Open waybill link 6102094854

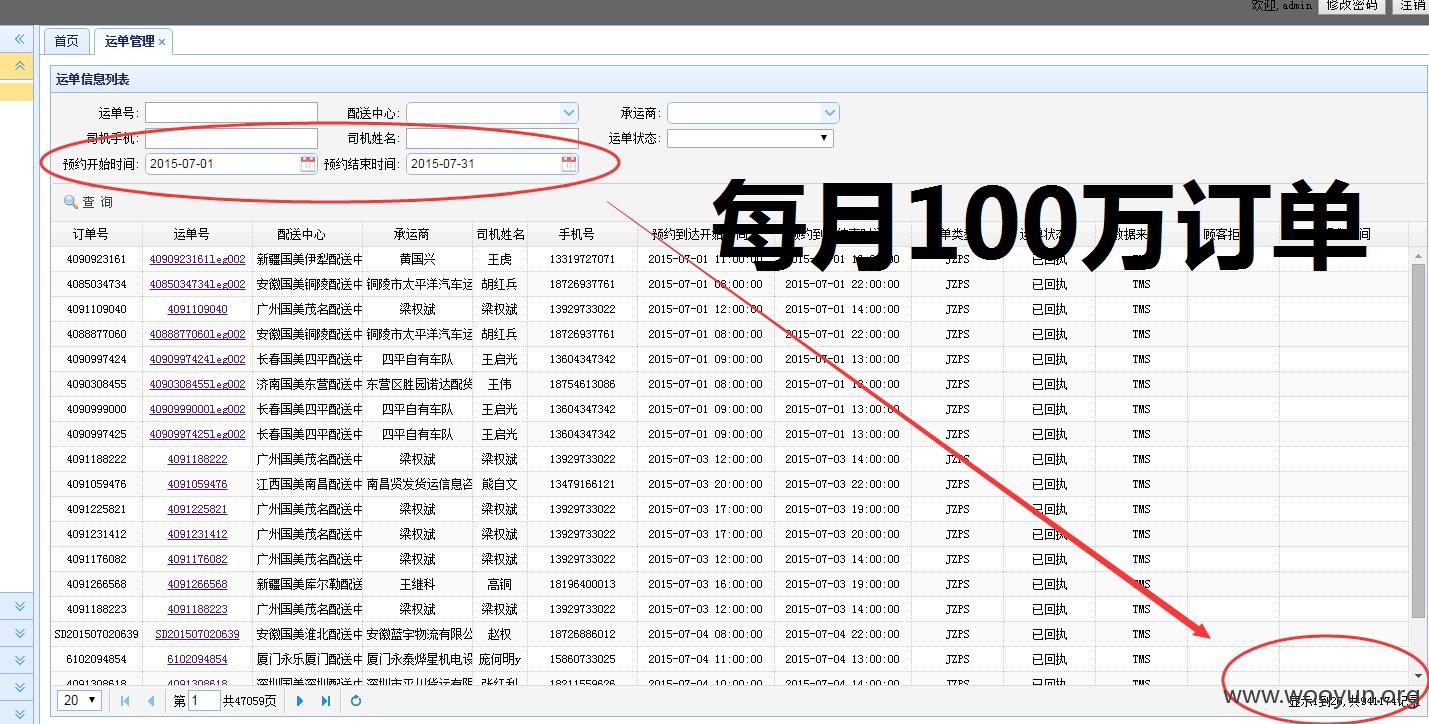click(x=197, y=659)
